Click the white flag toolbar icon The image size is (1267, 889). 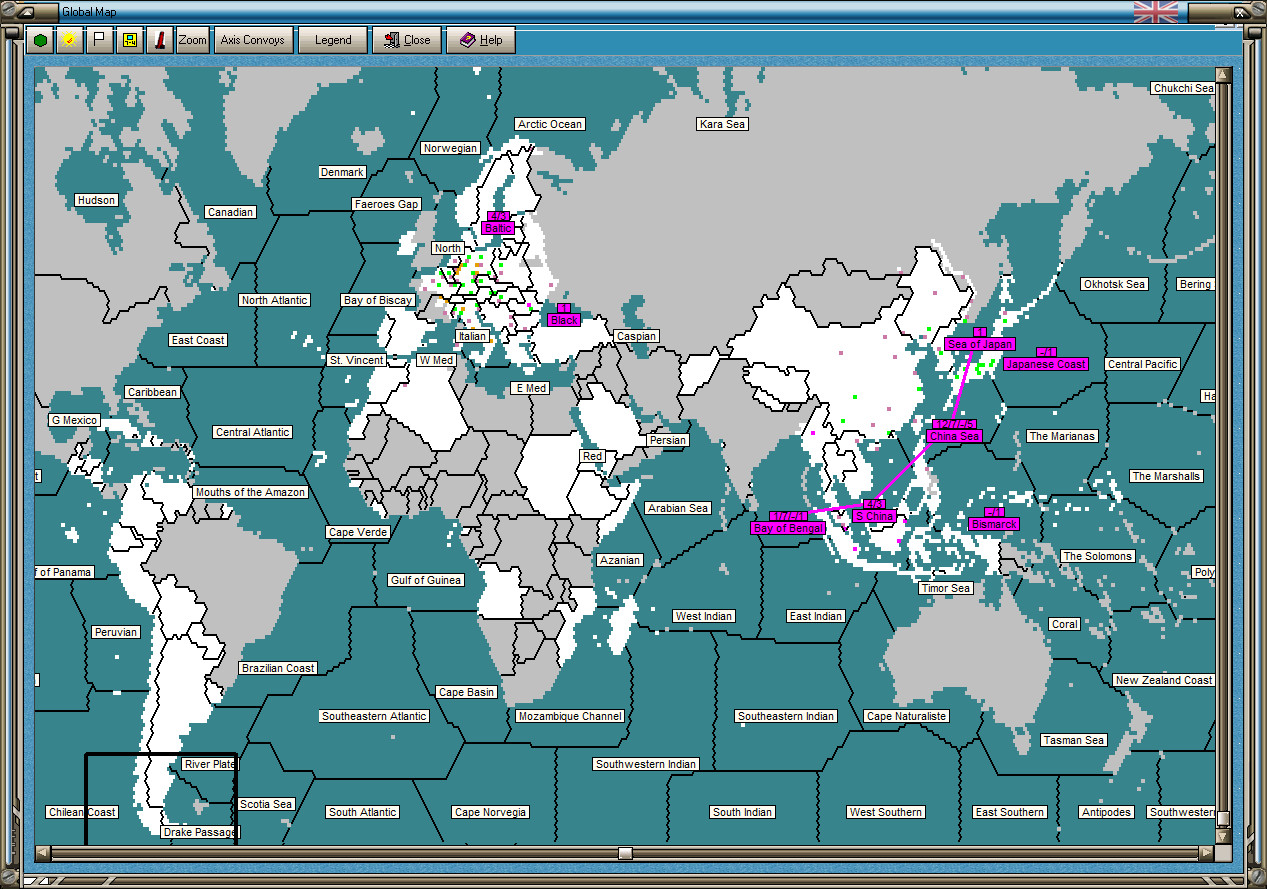tap(99, 40)
